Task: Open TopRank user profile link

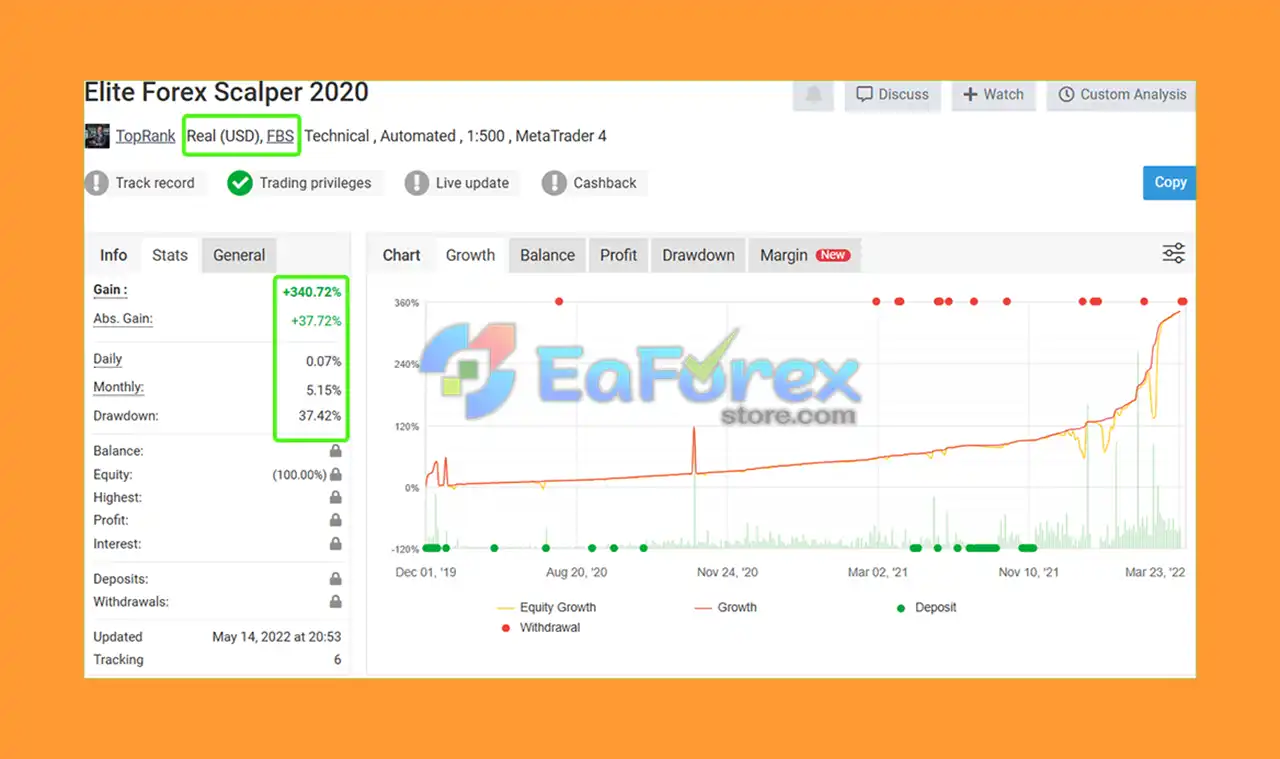Action: pos(145,136)
